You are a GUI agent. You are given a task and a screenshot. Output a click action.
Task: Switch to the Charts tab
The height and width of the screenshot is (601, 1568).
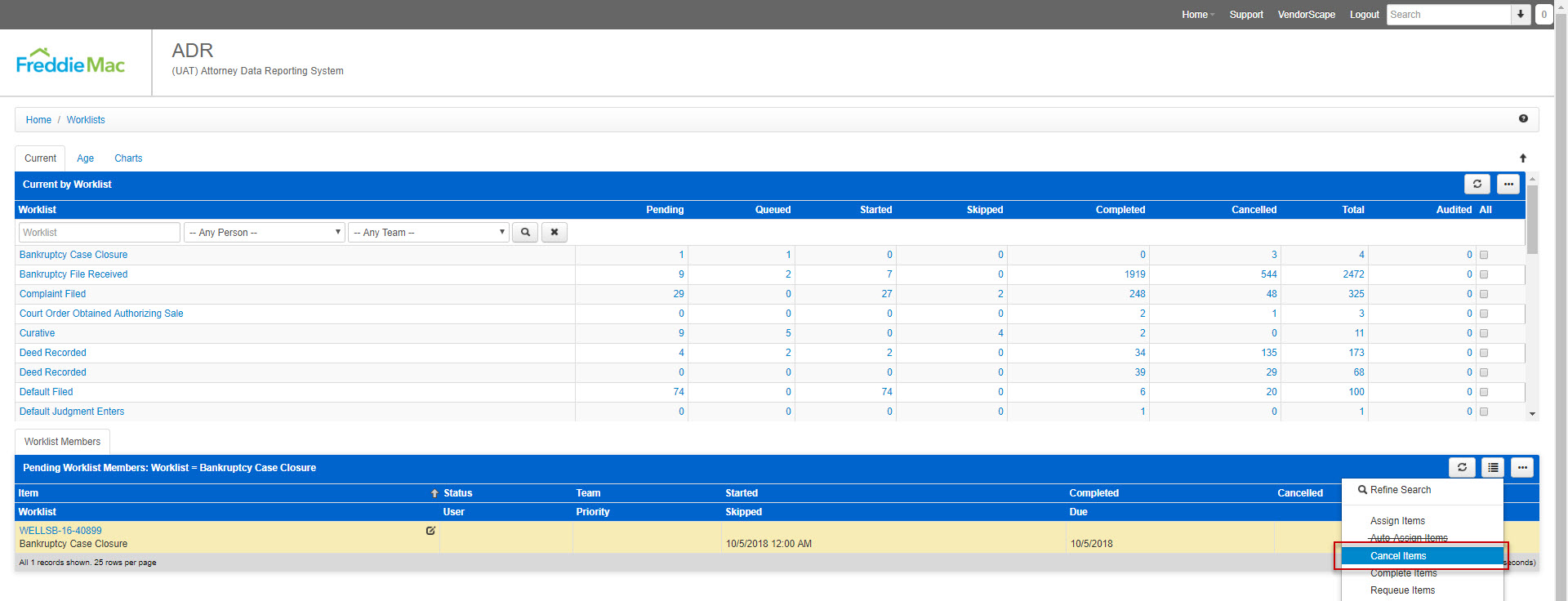point(128,158)
